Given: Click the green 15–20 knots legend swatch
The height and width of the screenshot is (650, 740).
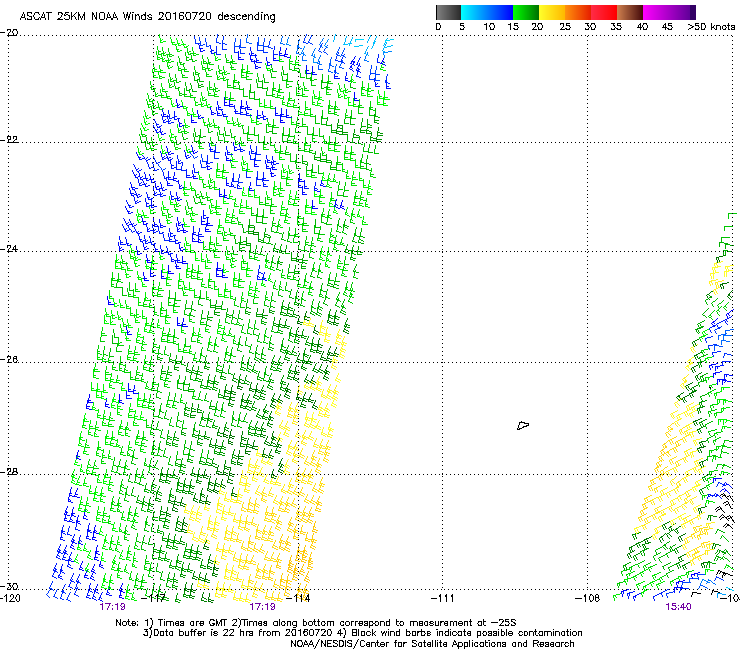Looking at the screenshot, I should coord(526,12).
